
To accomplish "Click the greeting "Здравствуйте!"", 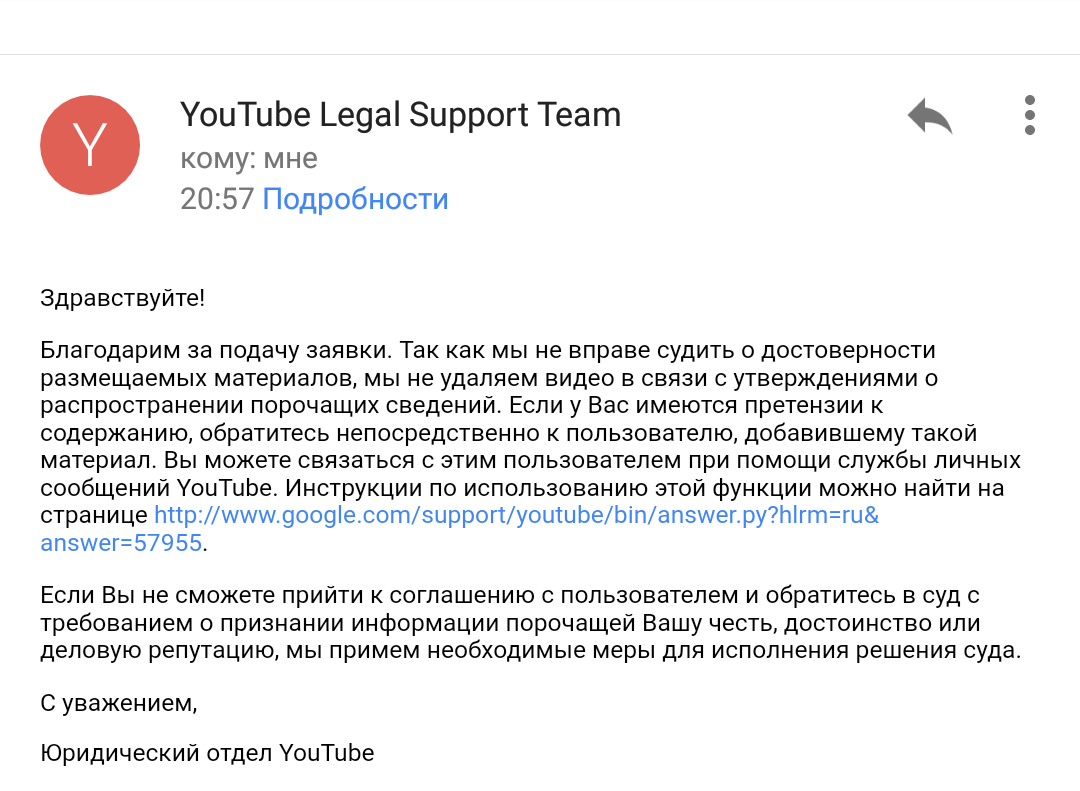I will tap(123, 298).
